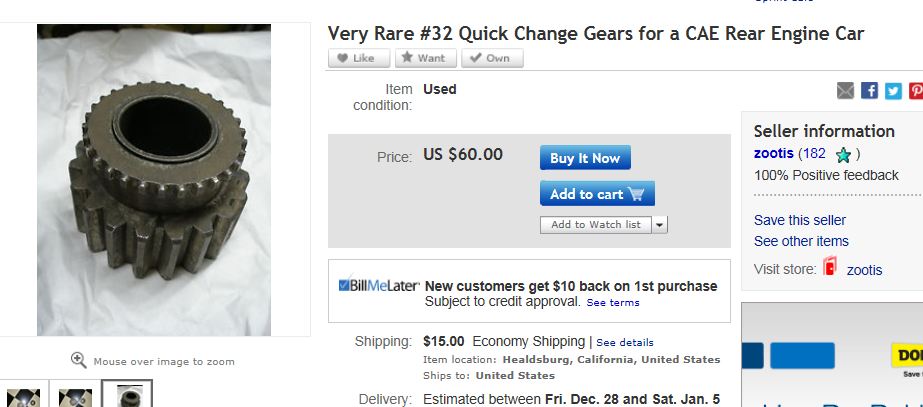Share the listing on Facebook

pyautogui.click(x=869, y=91)
